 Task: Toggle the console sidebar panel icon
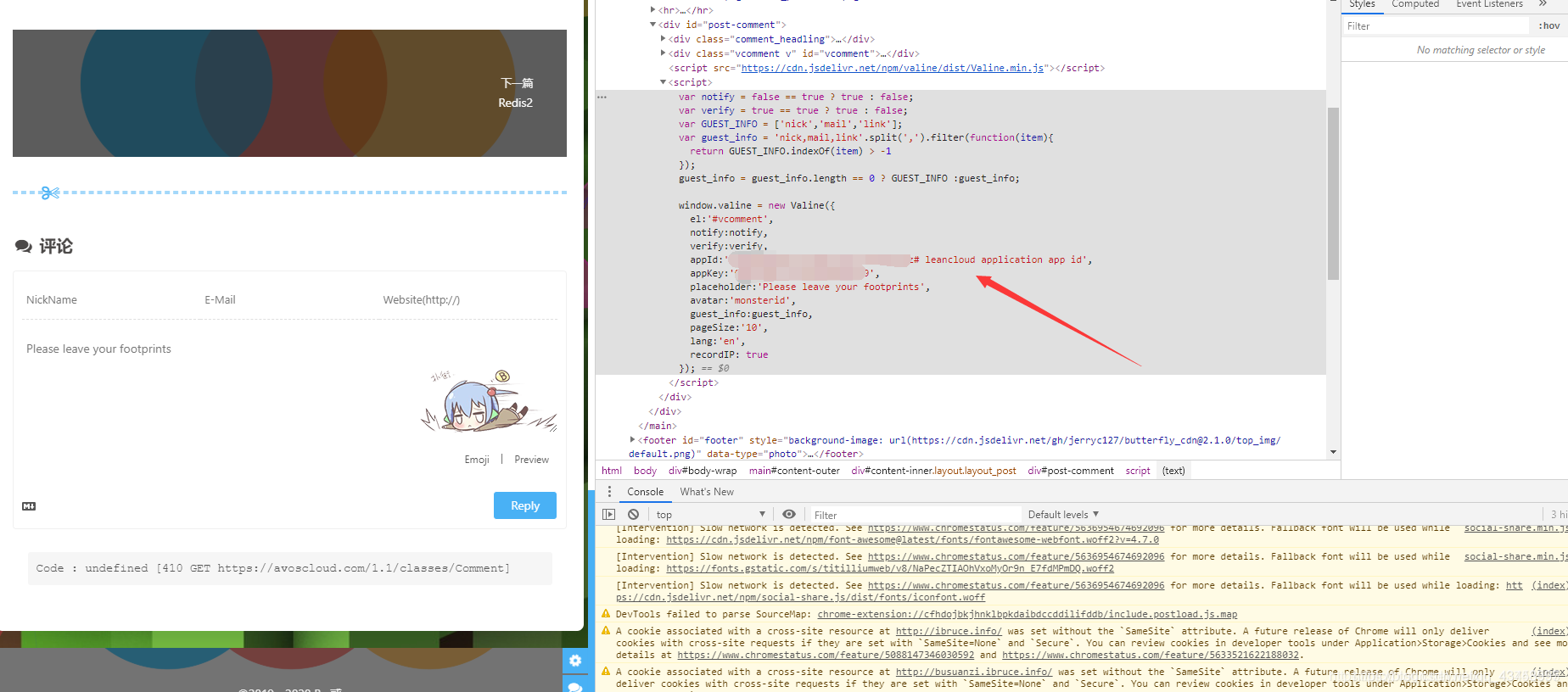click(608, 514)
